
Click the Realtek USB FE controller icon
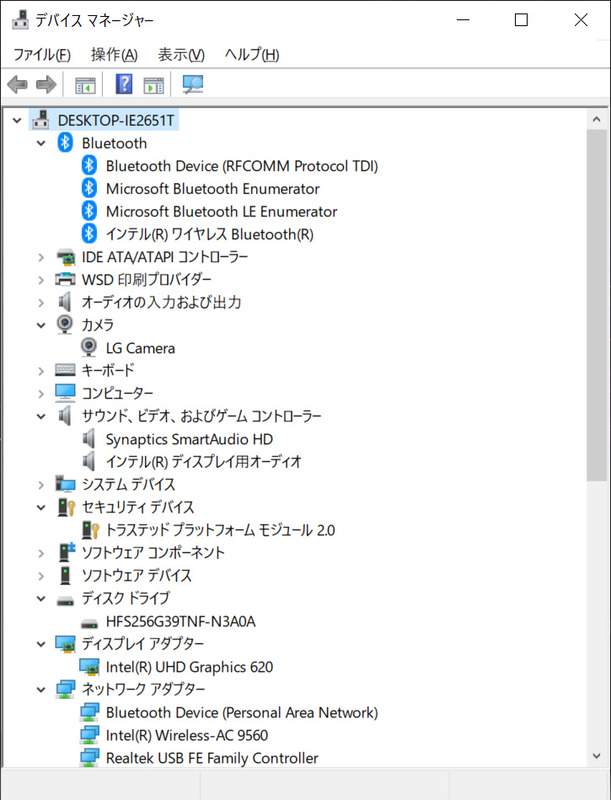coord(89,758)
